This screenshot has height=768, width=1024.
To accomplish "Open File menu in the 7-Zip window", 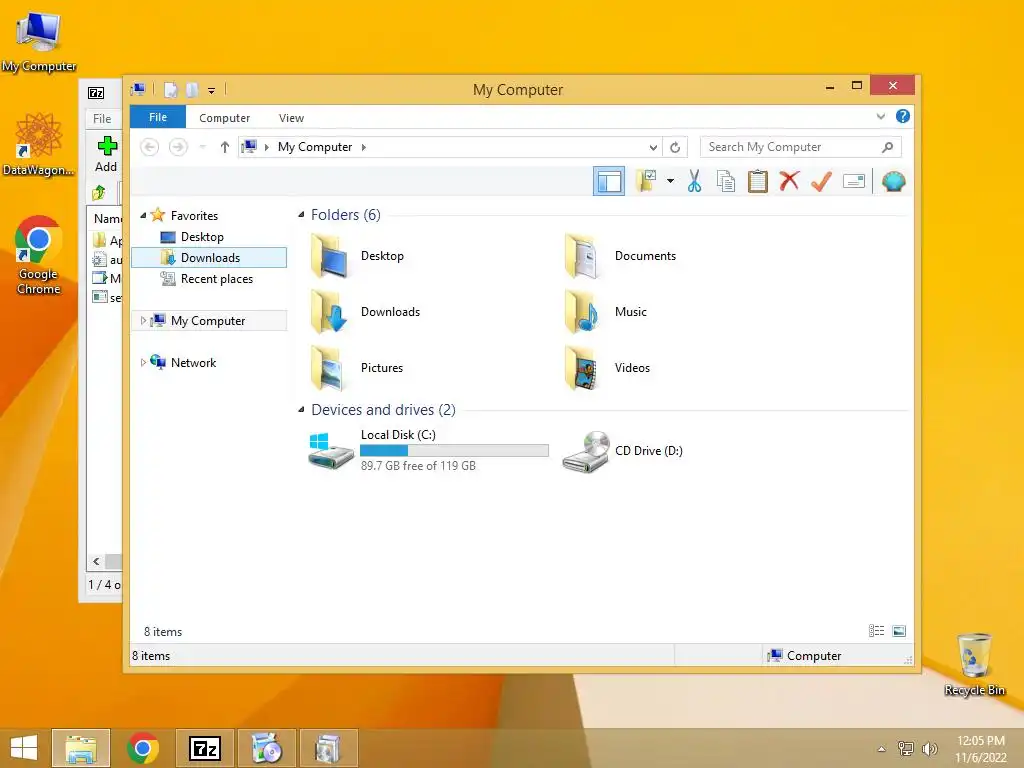I will [x=102, y=119].
